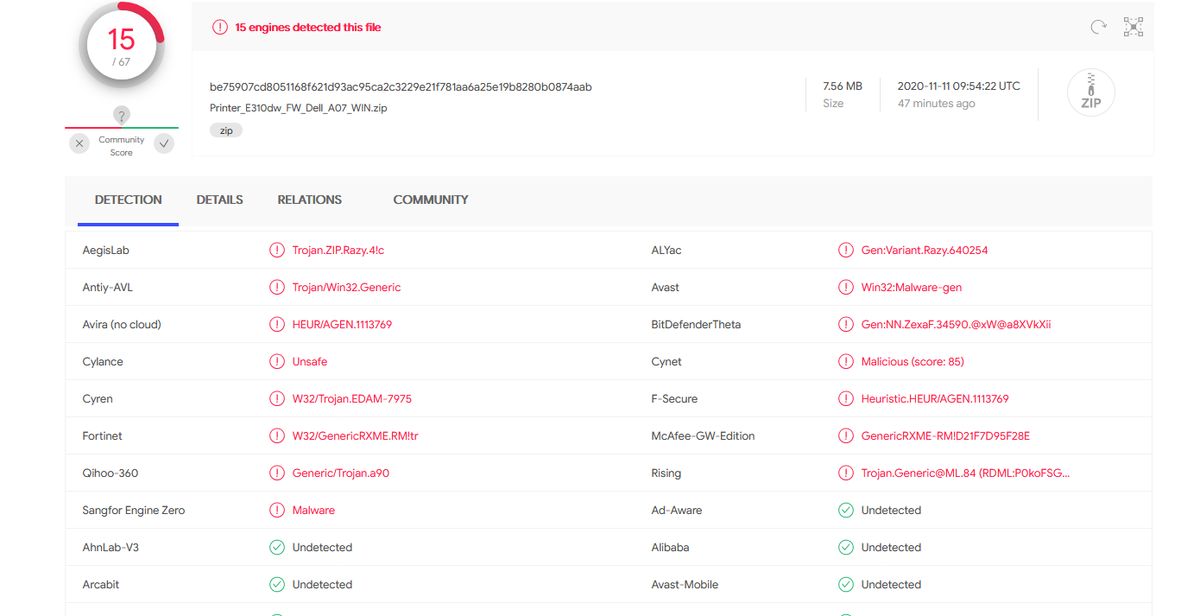The image size is (1200, 616).
Task: Click the file SHA-256 hash text
Action: (x=400, y=87)
